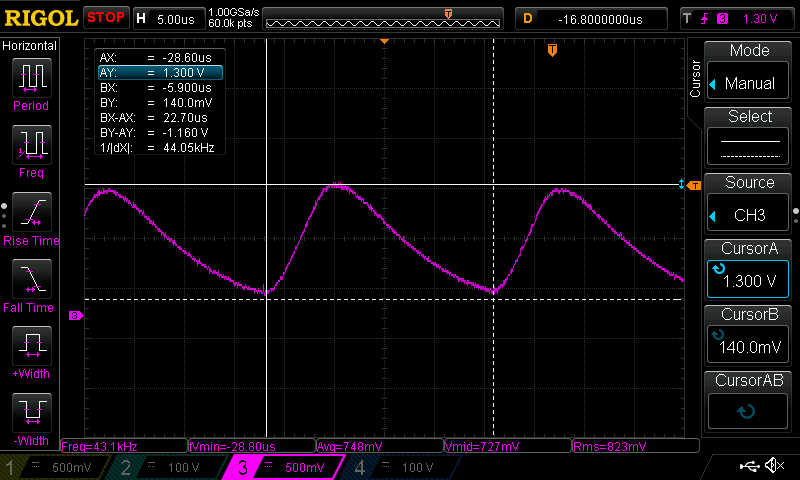The image size is (800, 480).
Task: Select the Fall Time measurement icon
Action: coord(32,279)
